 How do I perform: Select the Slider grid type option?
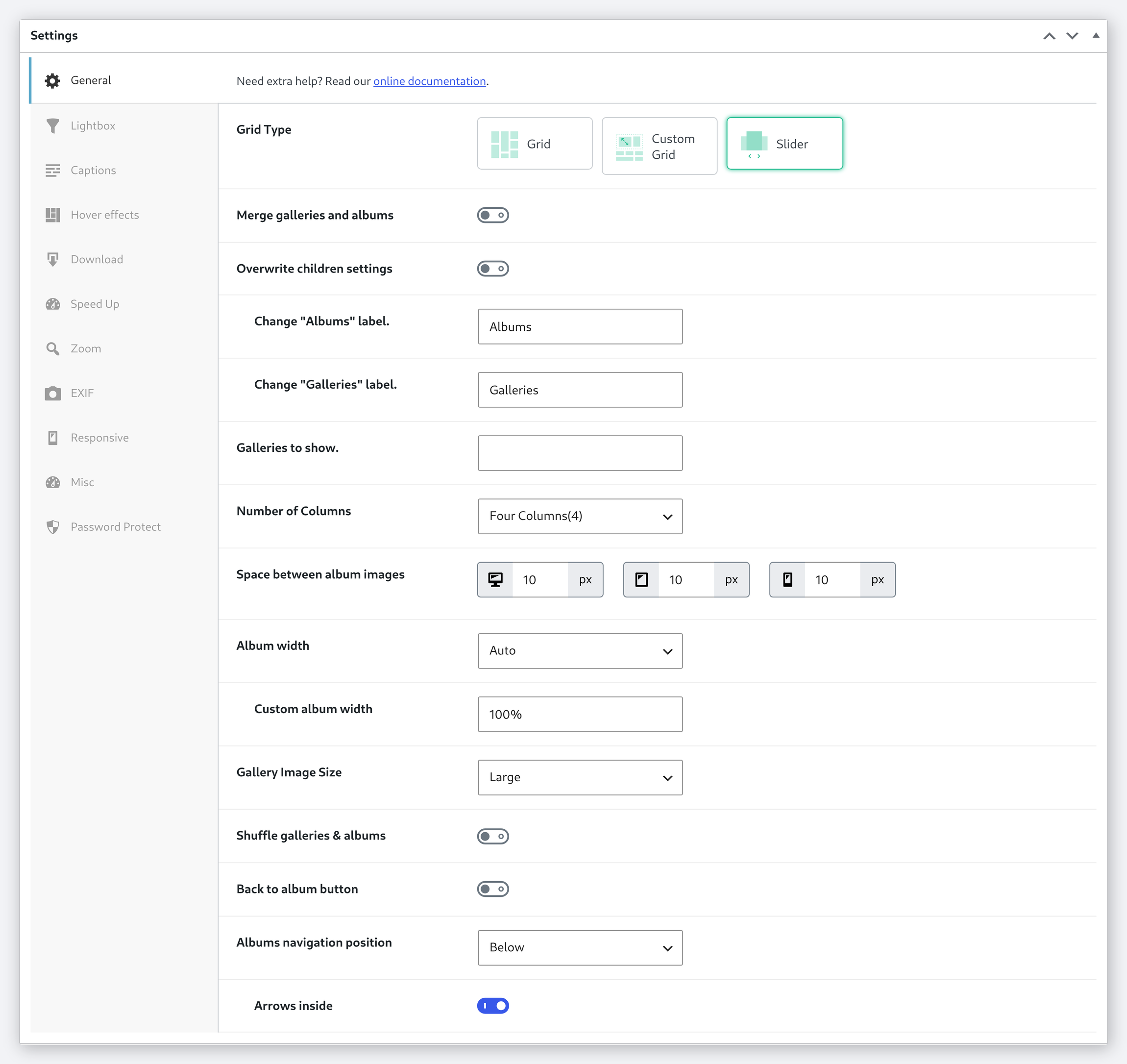784,144
